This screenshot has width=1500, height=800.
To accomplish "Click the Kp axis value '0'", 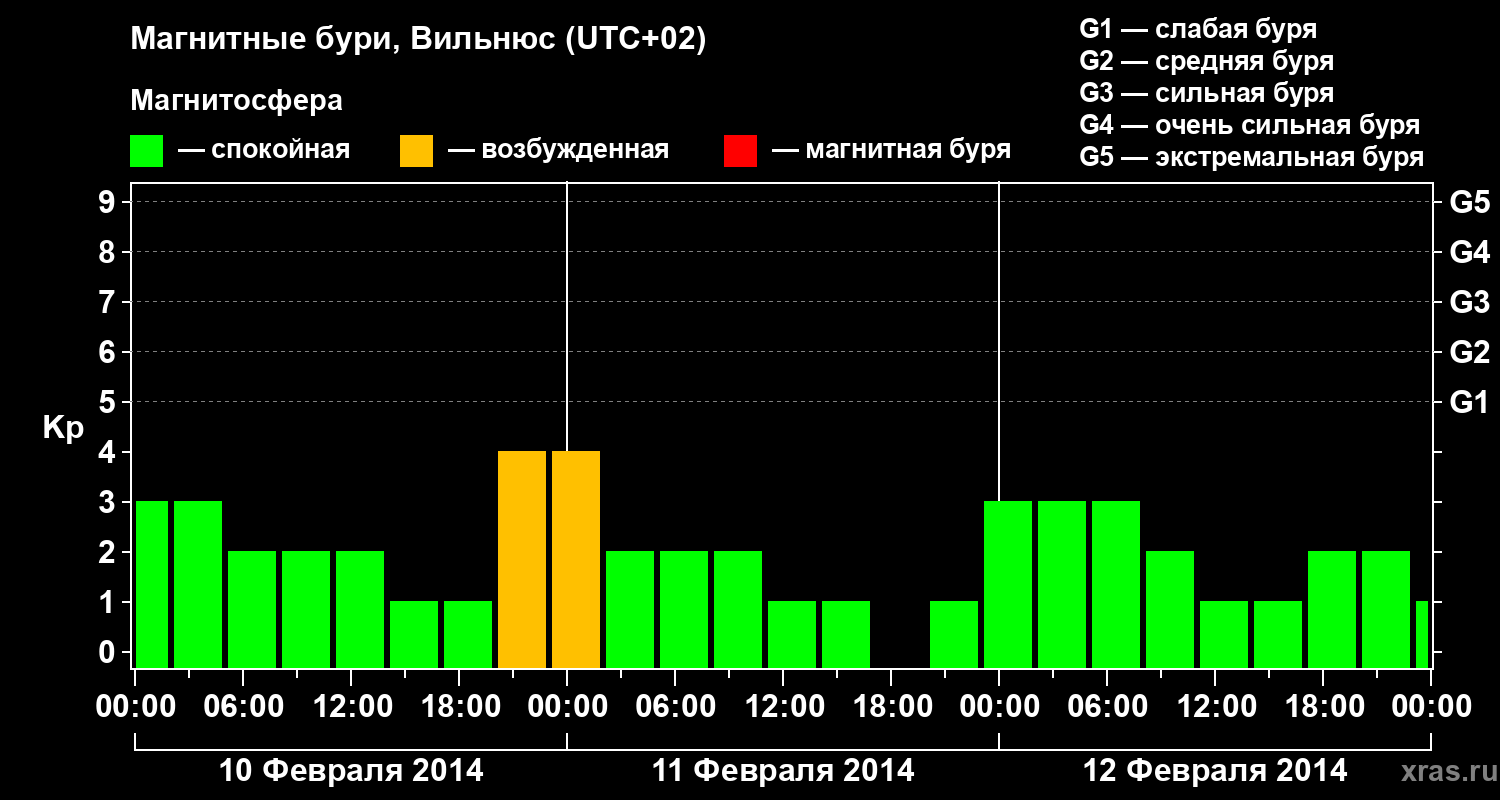I will pos(108,652).
